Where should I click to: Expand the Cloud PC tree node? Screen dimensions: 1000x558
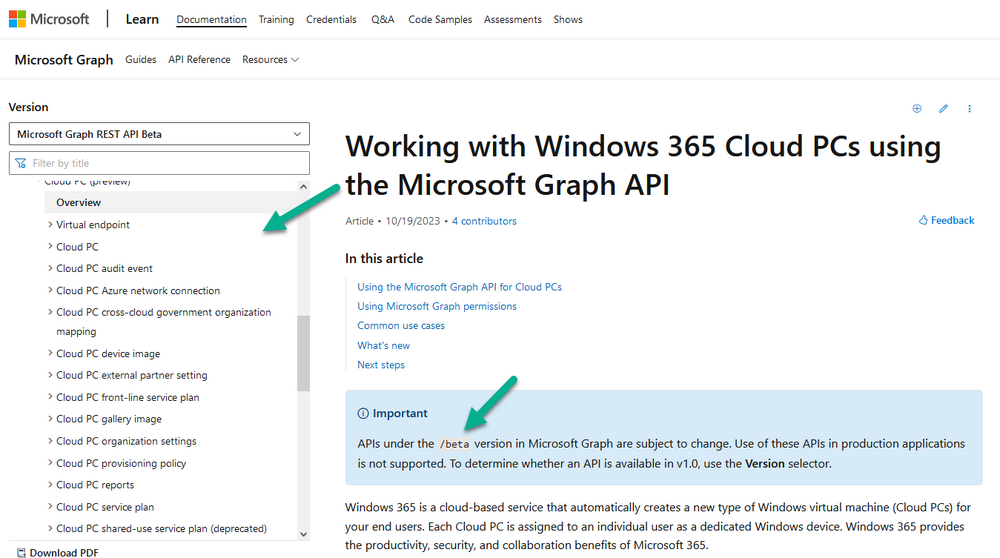(x=50, y=246)
